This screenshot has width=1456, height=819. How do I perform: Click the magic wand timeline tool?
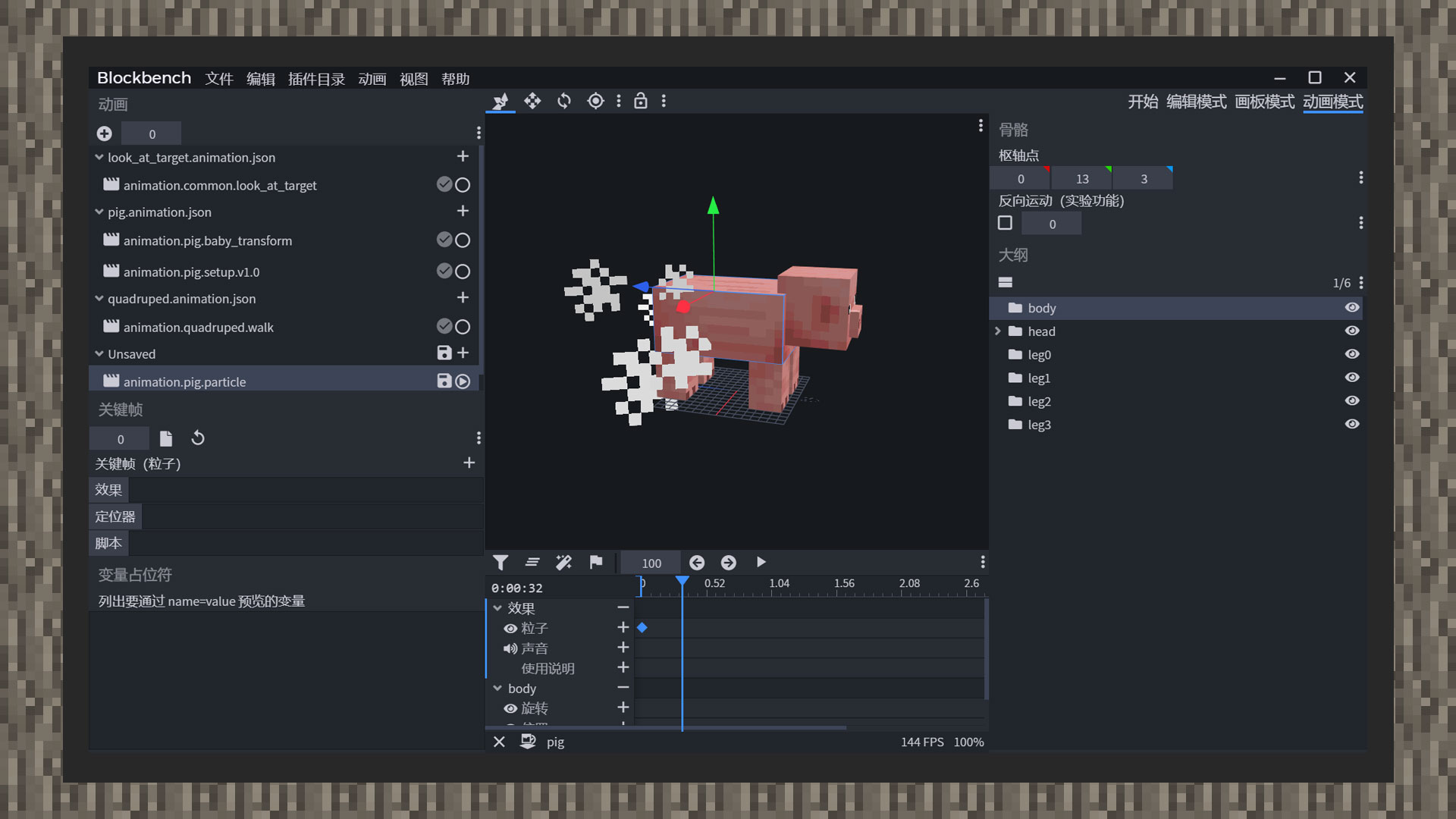click(x=564, y=562)
